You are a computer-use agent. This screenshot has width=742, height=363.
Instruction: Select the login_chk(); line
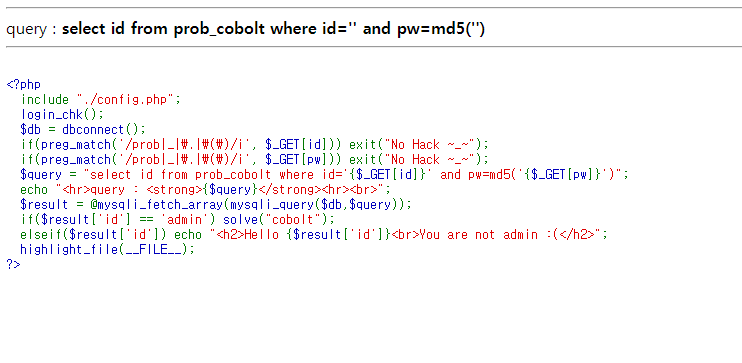62,115
